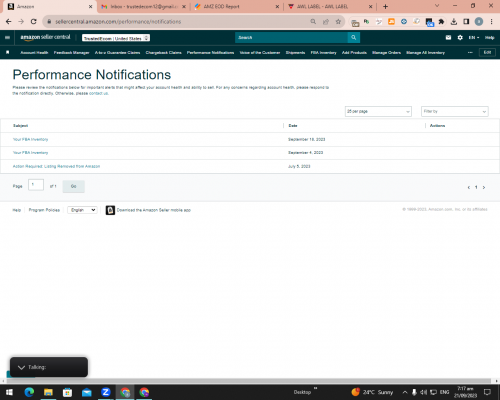Open FBA Inventory menu item
Viewport: 500px width, 400px height.
pos(323,52)
